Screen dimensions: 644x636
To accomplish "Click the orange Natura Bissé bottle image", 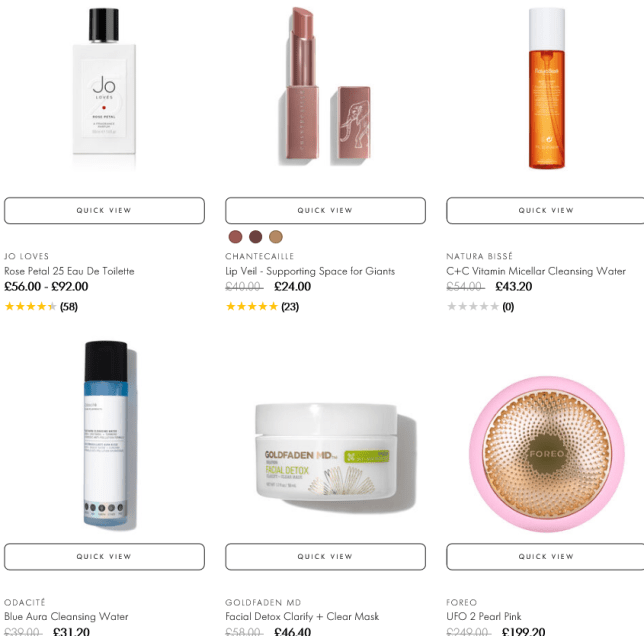I will [x=547, y=88].
